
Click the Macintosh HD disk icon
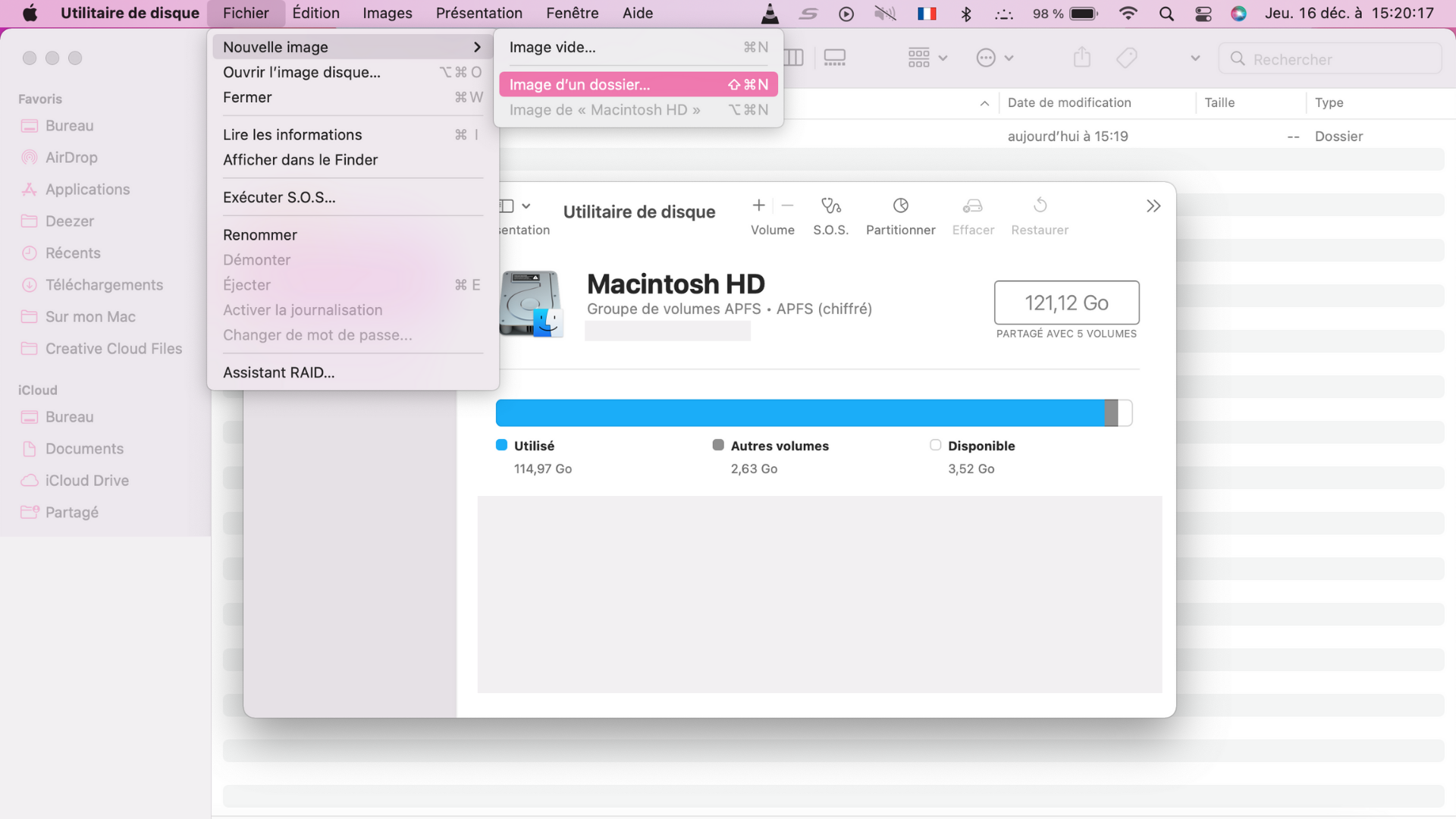tap(531, 303)
